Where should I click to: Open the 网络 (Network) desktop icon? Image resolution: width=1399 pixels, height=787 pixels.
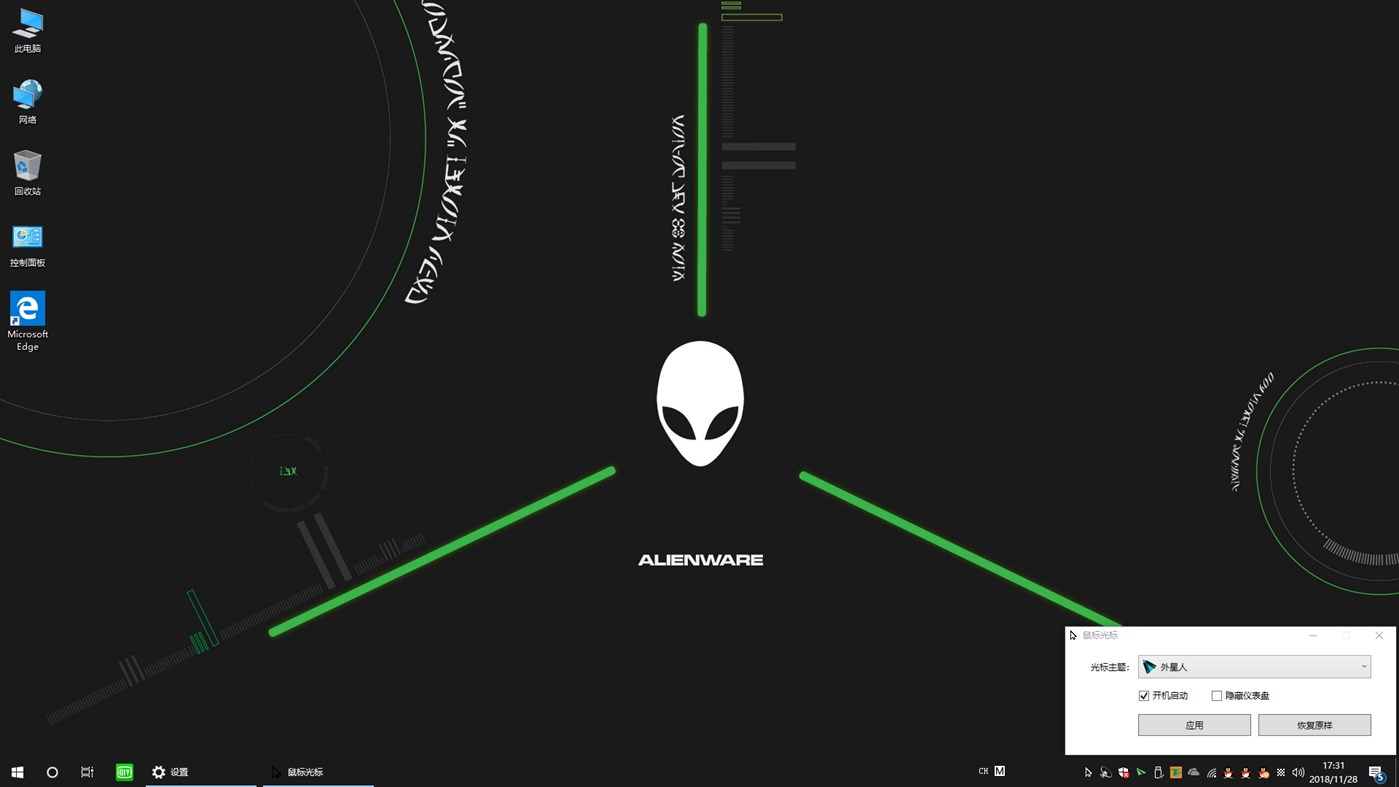[x=27, y=100]
